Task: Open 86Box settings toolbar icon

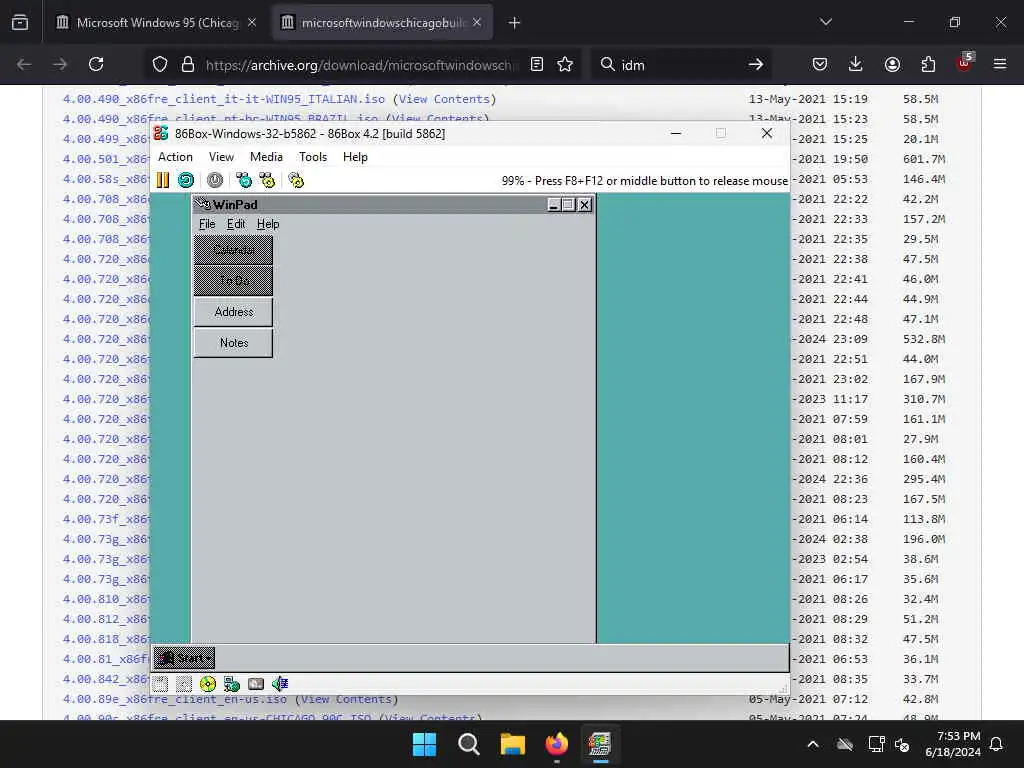Action: click(x=296, y=180)
